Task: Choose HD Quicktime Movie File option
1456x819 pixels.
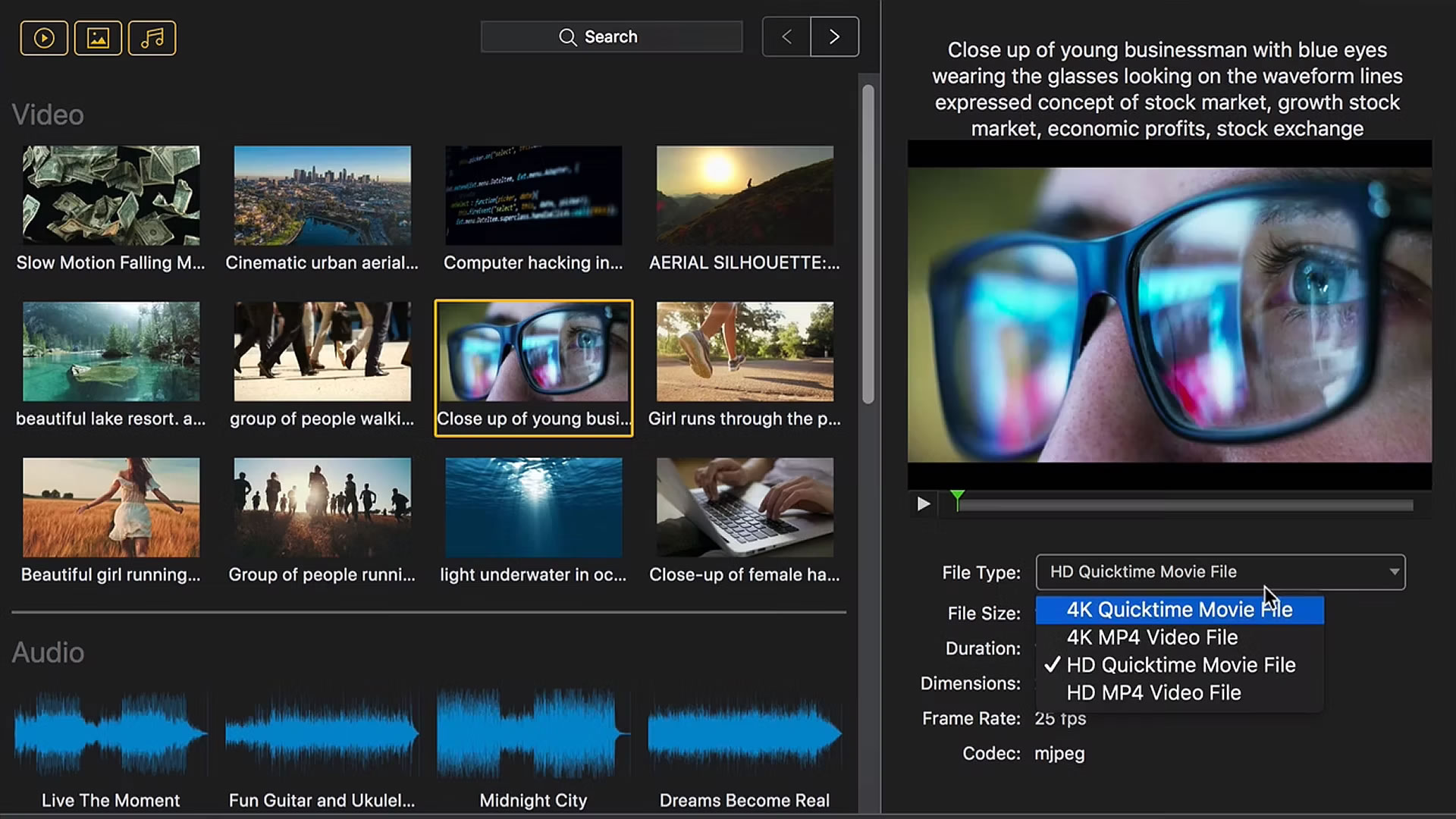Action: coord(1180,665)
